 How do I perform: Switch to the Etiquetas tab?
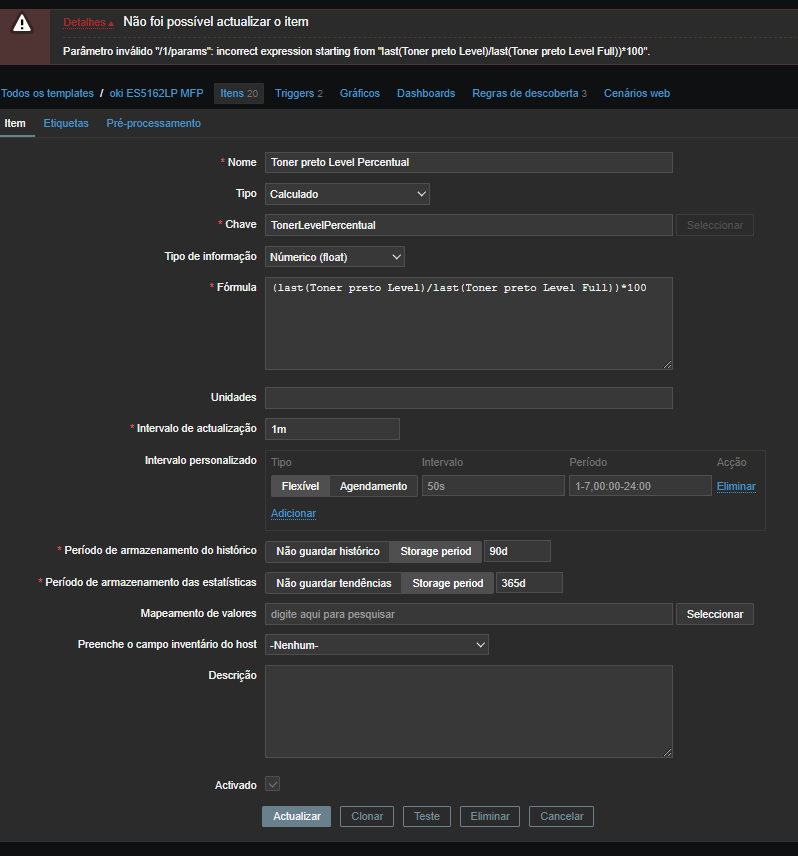(x=66, y=123)
